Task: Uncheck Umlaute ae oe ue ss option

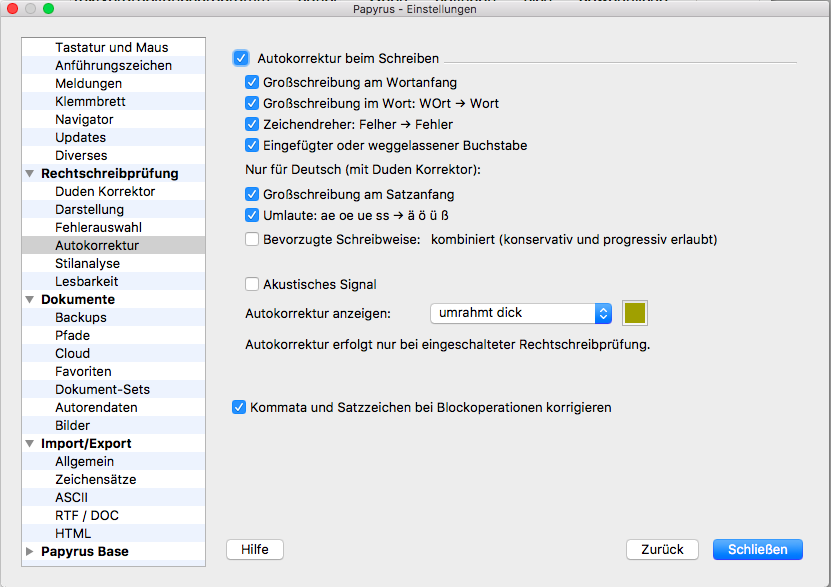Action: 252,215
